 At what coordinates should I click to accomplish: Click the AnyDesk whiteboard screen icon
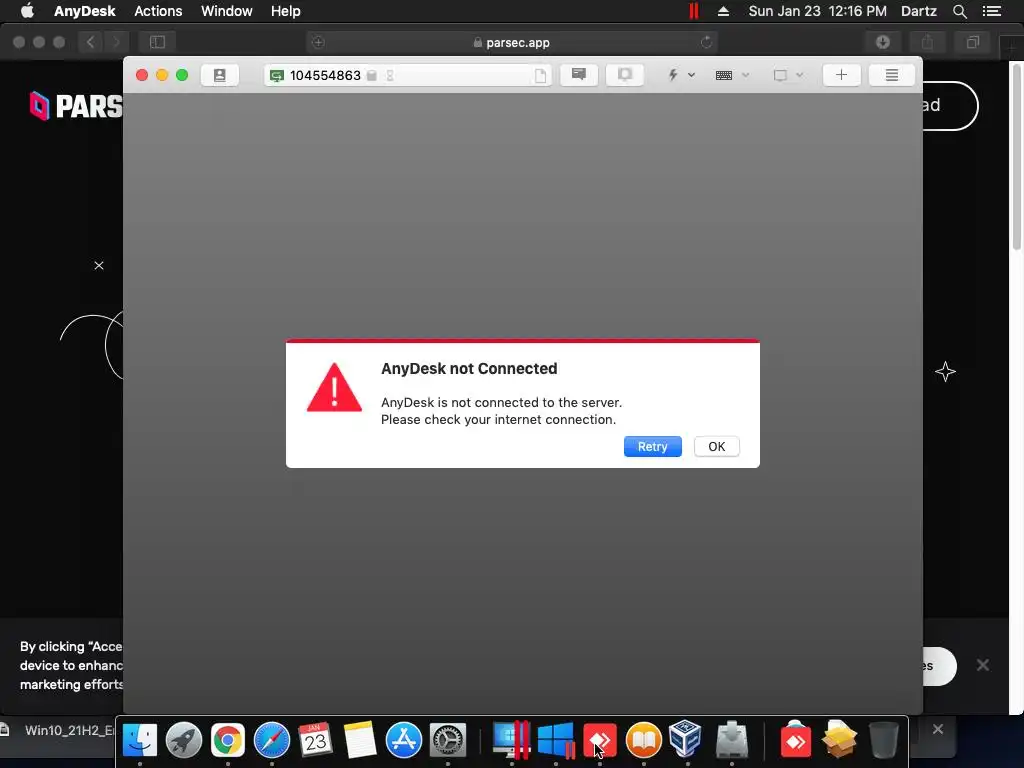coord(625,74)
